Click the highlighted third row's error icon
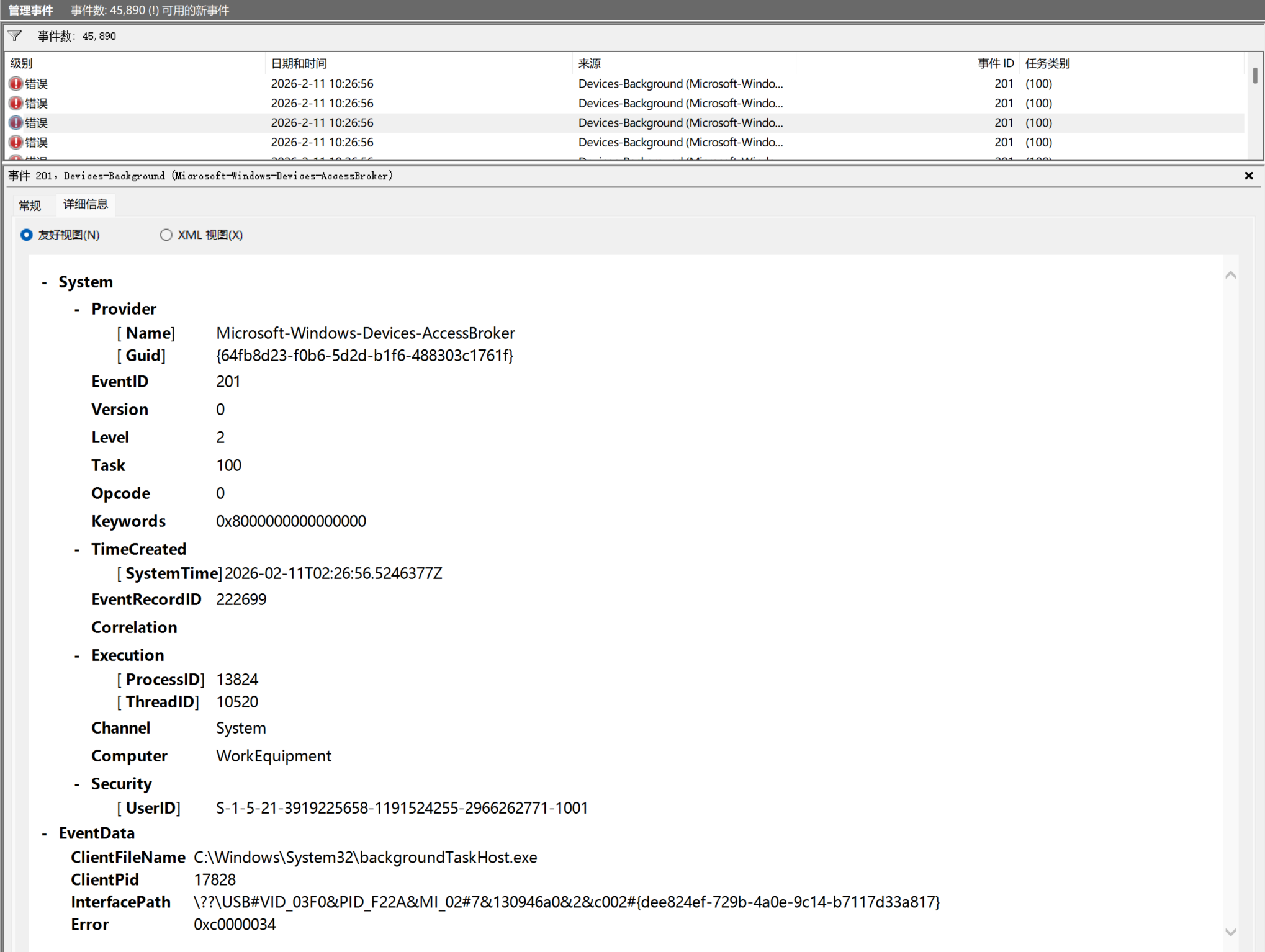Image resolution: width=1265 pixels, height=952 pixels. tap(16, 123)
